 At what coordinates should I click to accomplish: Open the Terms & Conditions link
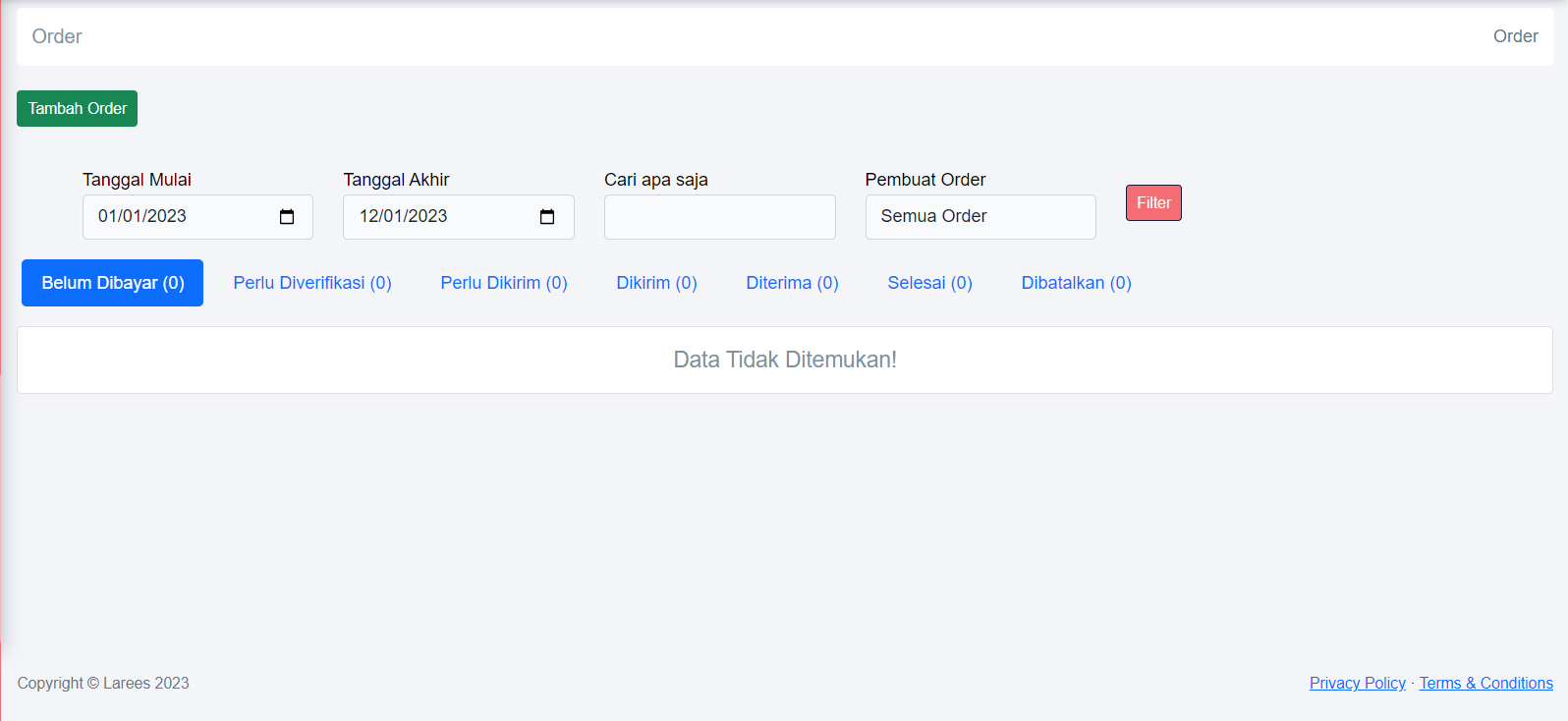pyautogui.click(x=1485, y=683)
